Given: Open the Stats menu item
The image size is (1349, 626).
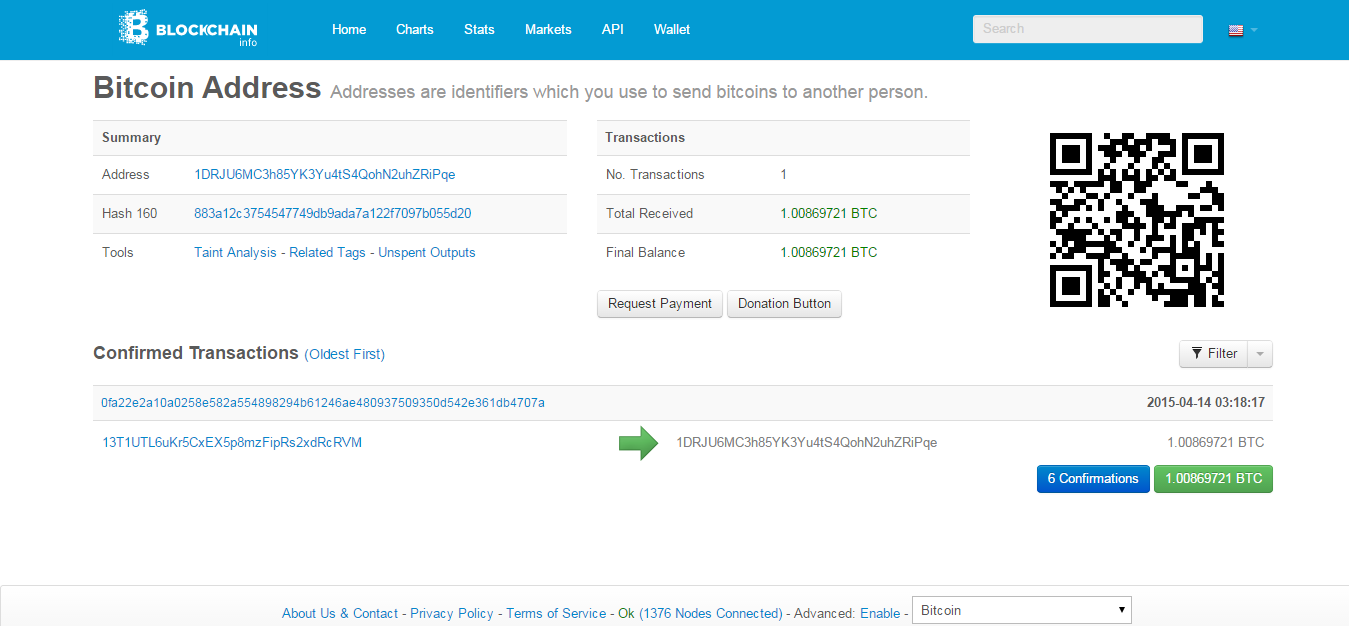Looking at the screenshot, I should pos(479,30).
